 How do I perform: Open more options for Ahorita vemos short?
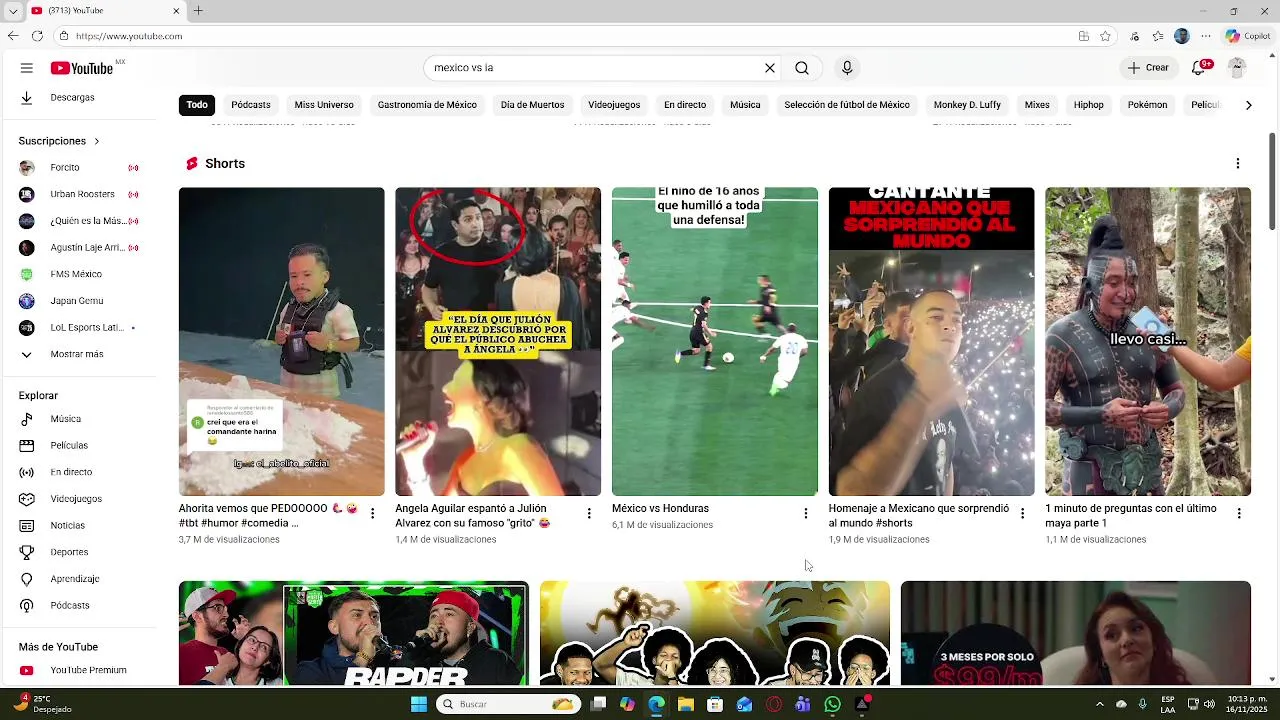click(x=373, y=513)
